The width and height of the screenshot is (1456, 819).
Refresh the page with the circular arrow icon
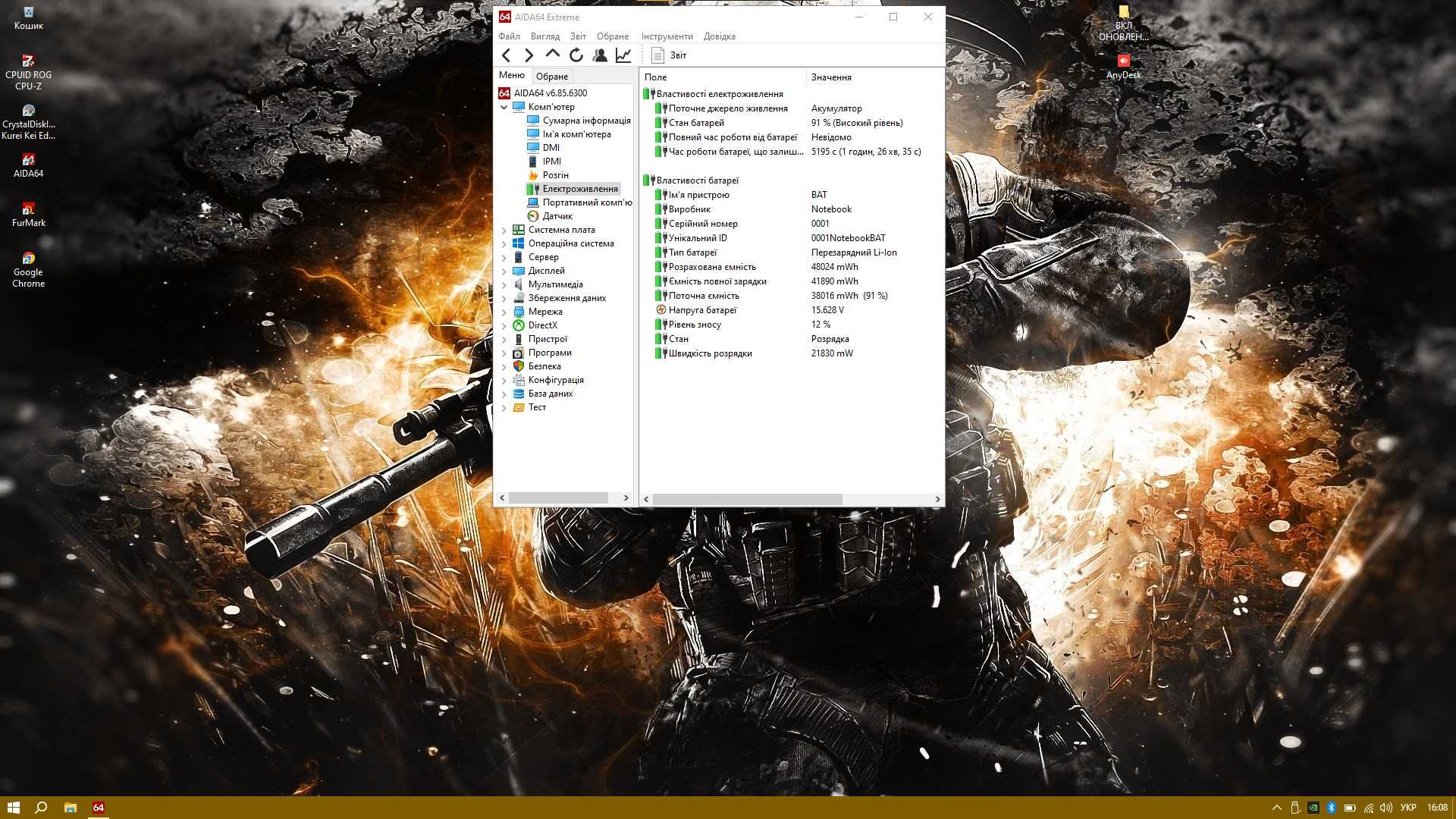[x=576, y=55]
